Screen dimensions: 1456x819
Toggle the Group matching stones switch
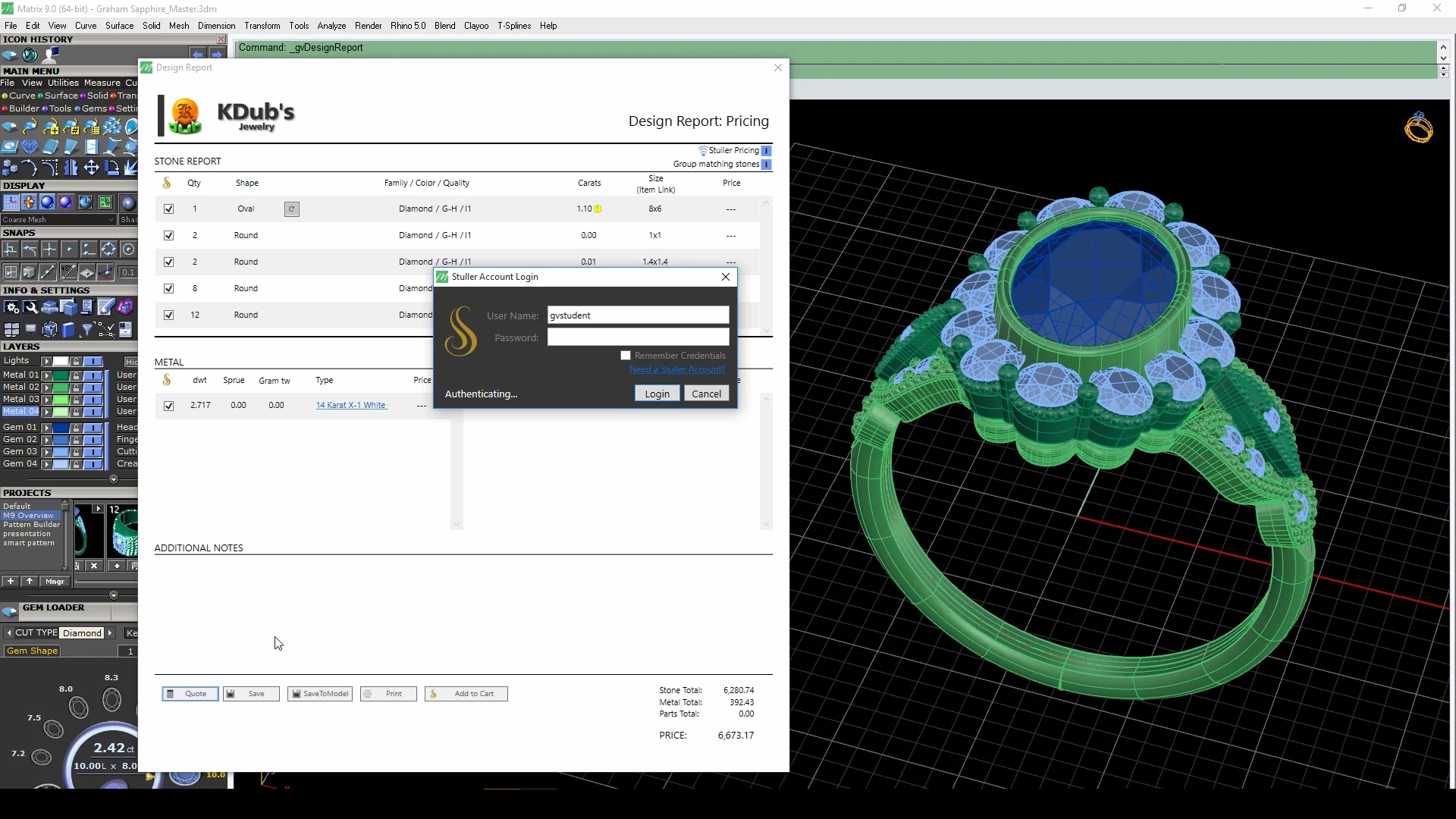pos(767,164)
